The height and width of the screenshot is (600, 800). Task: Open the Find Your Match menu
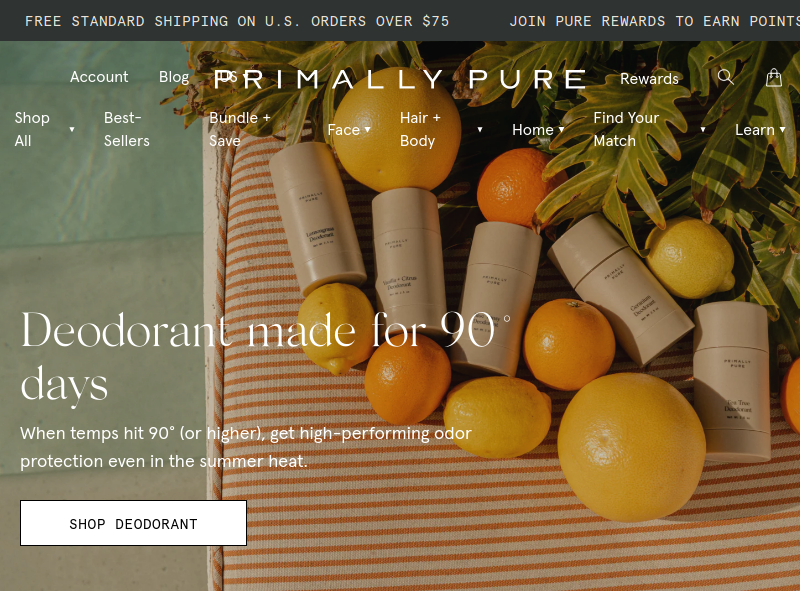(x=626, y=129)
